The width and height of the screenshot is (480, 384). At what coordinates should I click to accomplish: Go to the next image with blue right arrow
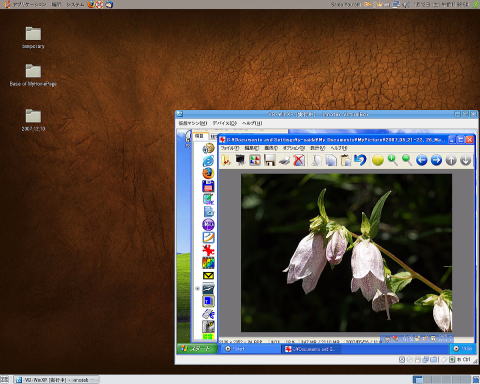click(x=436, y=160)
